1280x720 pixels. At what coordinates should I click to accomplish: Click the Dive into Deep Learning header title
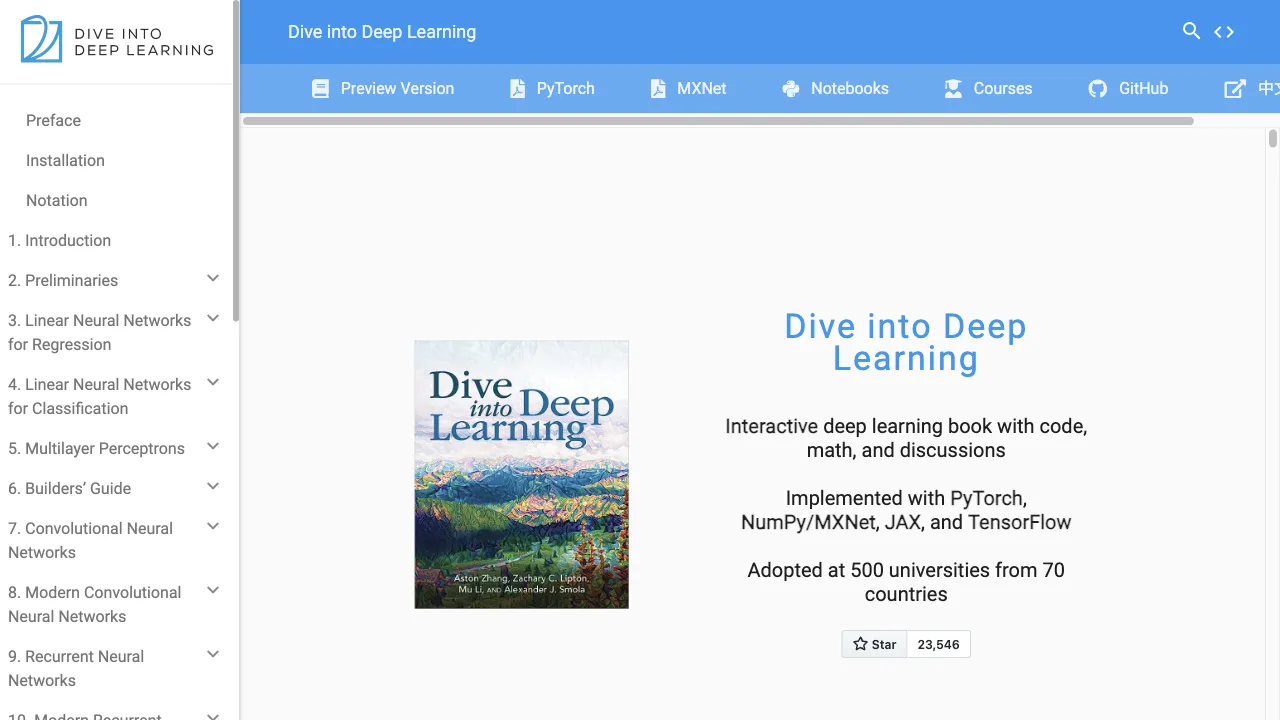(382, 32)
